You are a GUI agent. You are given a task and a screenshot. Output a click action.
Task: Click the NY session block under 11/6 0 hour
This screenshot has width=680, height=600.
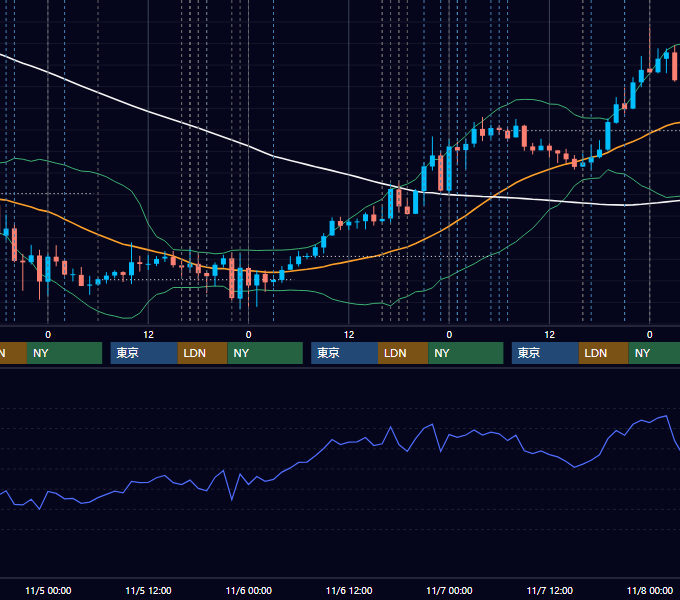(x=265, y=353)
